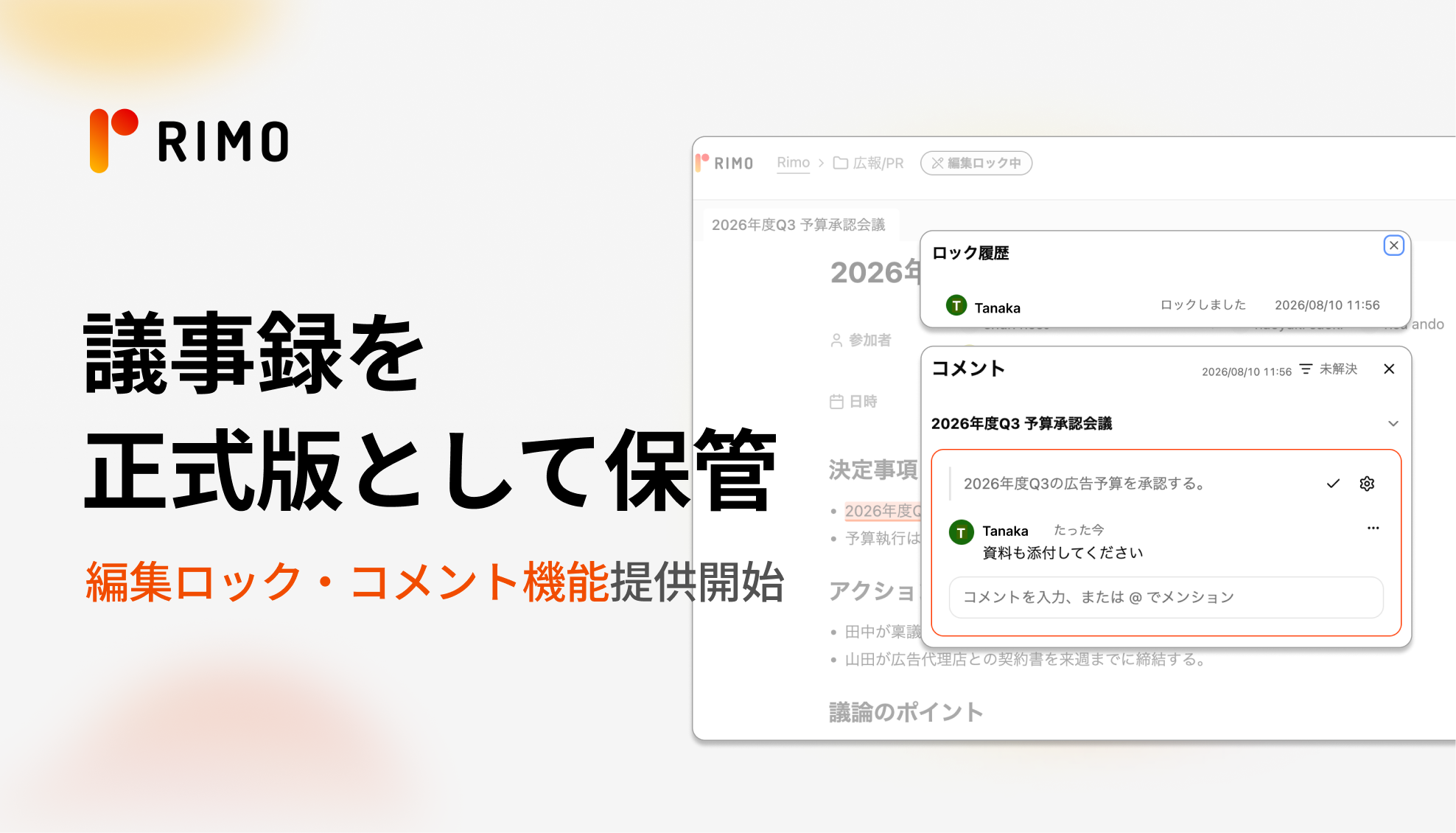Close the ロック履歴 popup
Viewport: 1456px width, 833px height.
(x=1393, y=245)
